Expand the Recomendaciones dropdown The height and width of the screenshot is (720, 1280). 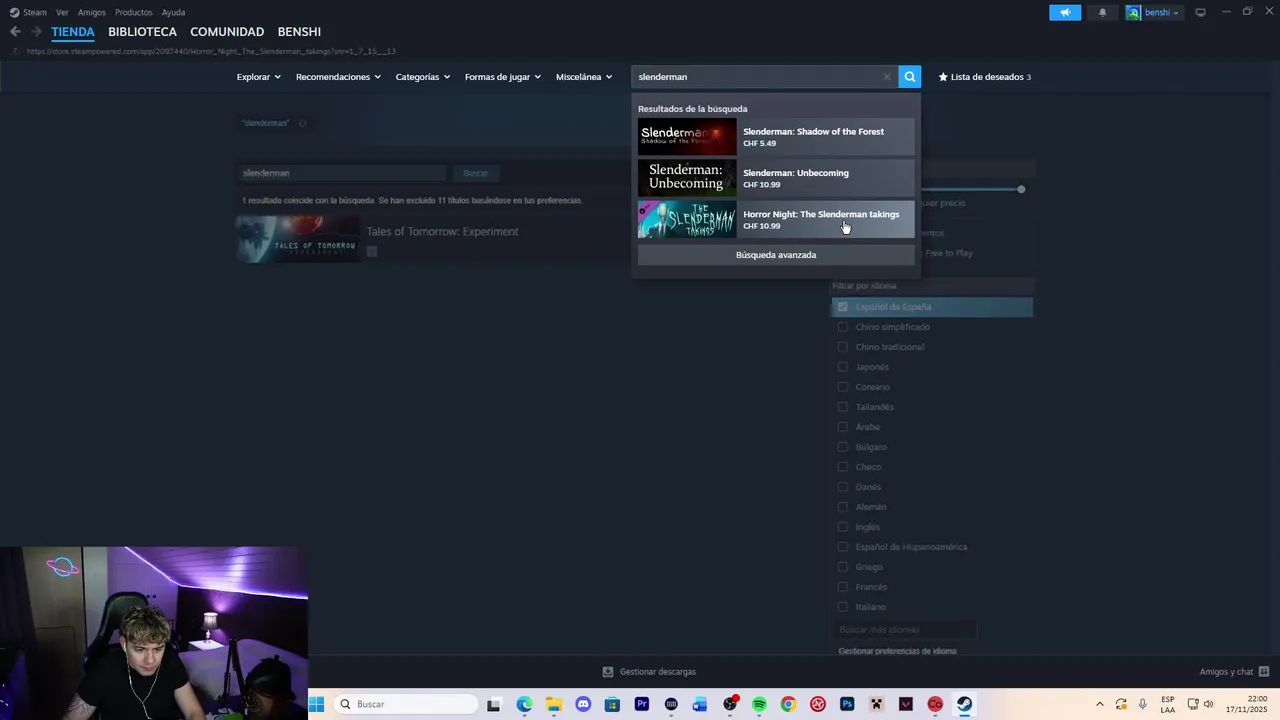point(338,77)
